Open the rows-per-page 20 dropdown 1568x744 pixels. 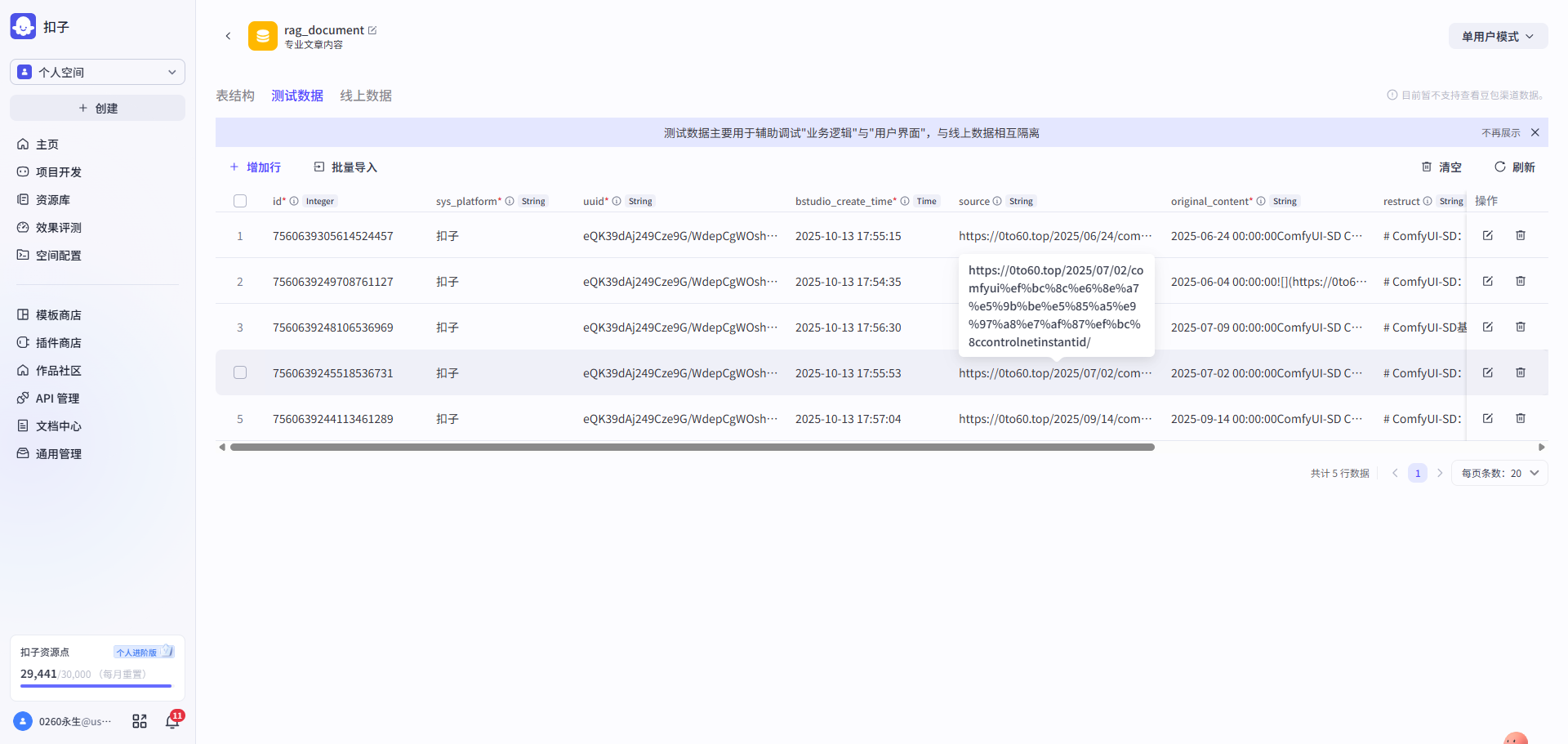point(1499,473)
